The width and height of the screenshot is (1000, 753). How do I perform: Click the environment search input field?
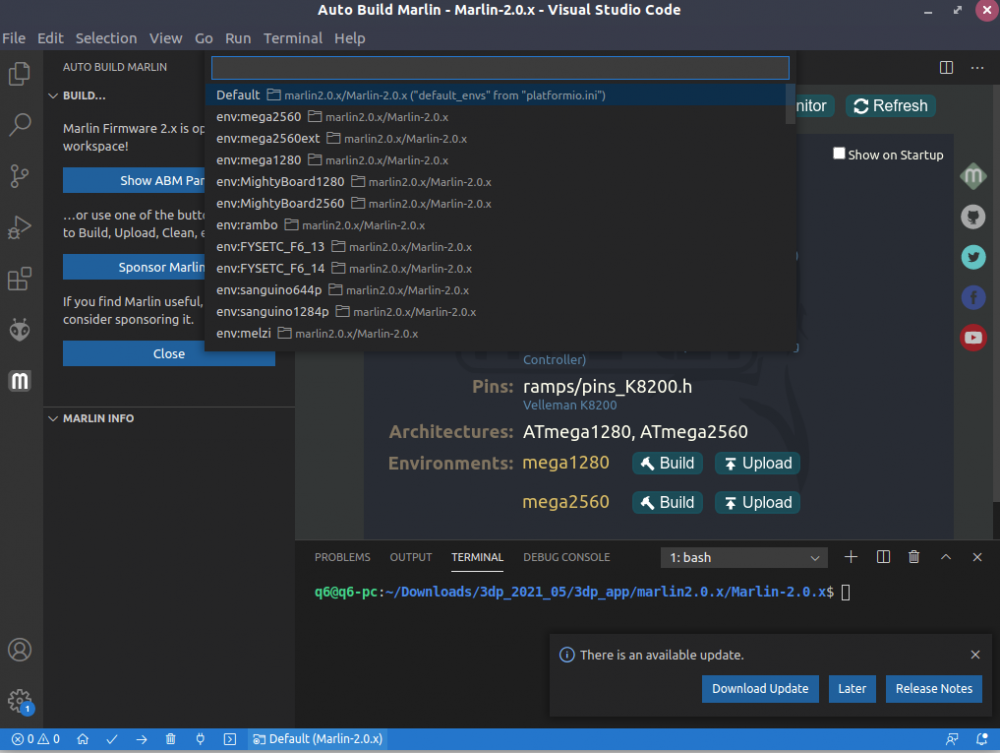(500, 68)
